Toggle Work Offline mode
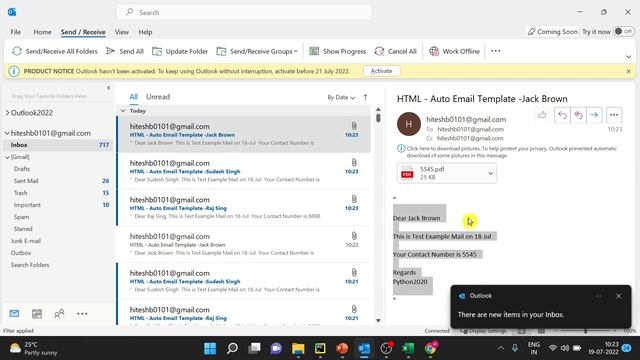The width and height of the screenshot is (640, 360). coord(454,51)
